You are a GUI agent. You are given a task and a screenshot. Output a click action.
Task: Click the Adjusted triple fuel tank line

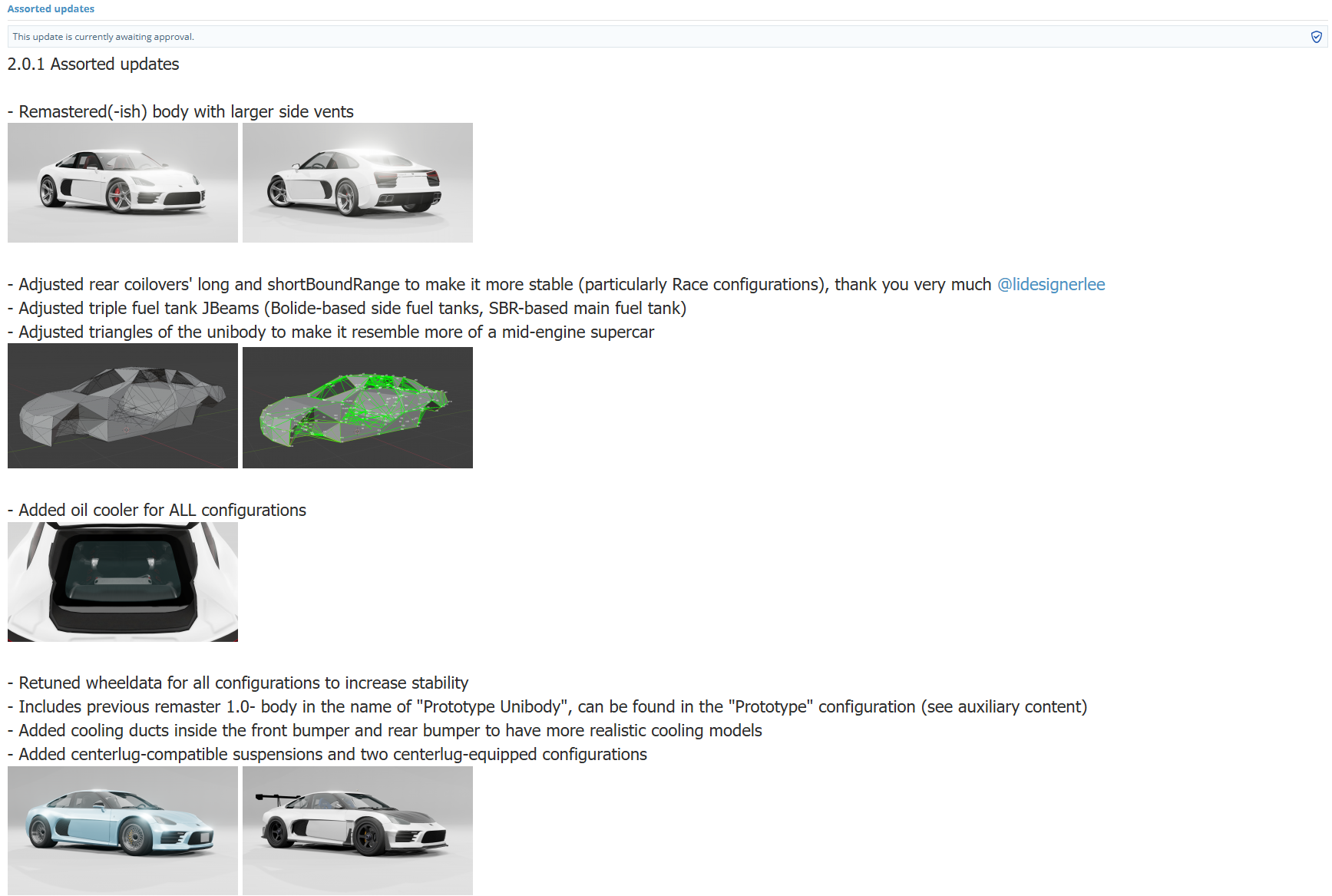click(347, 309)
